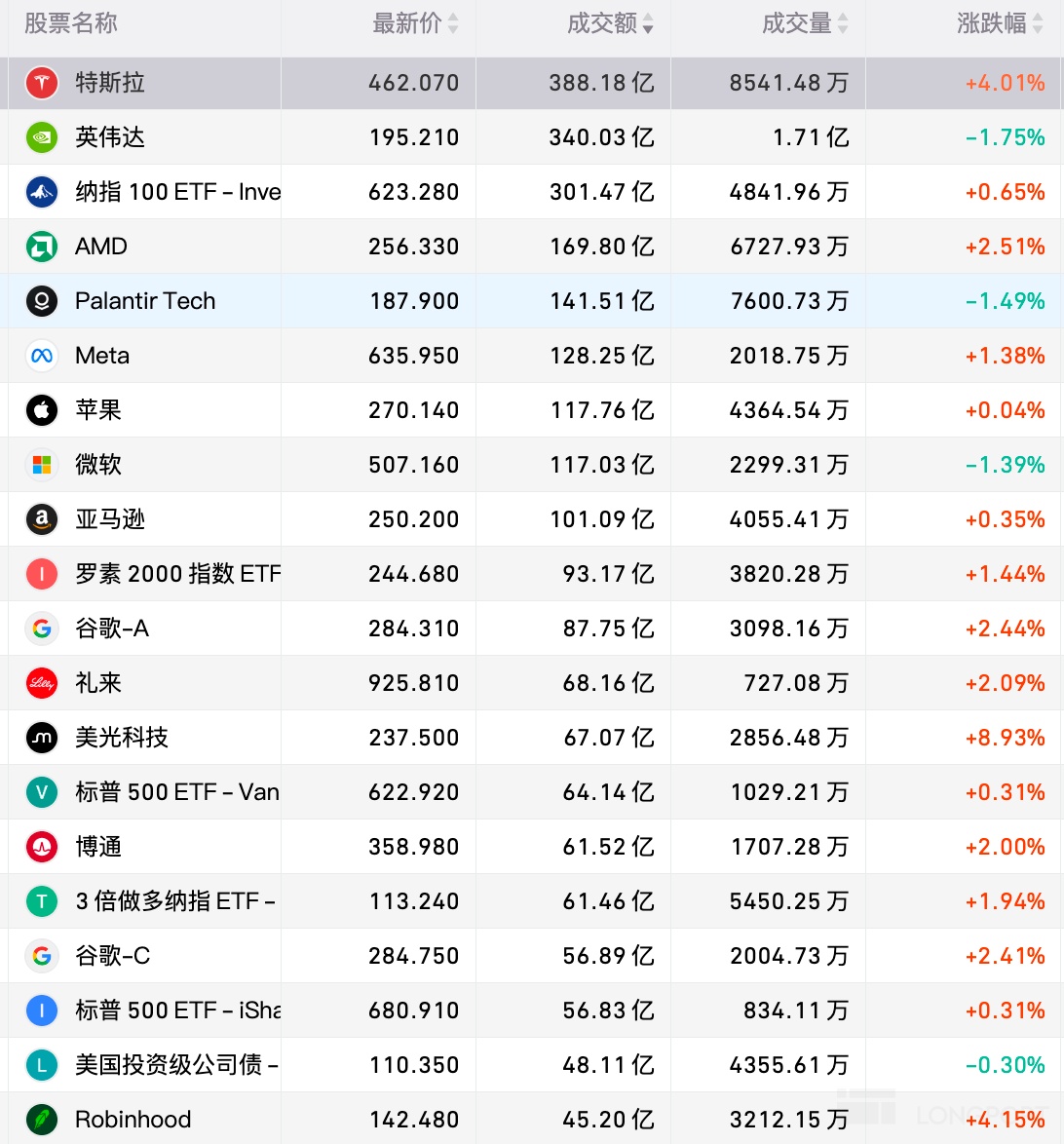
Task: Open the 美光科技 stock name
Action: click(122, 738)
